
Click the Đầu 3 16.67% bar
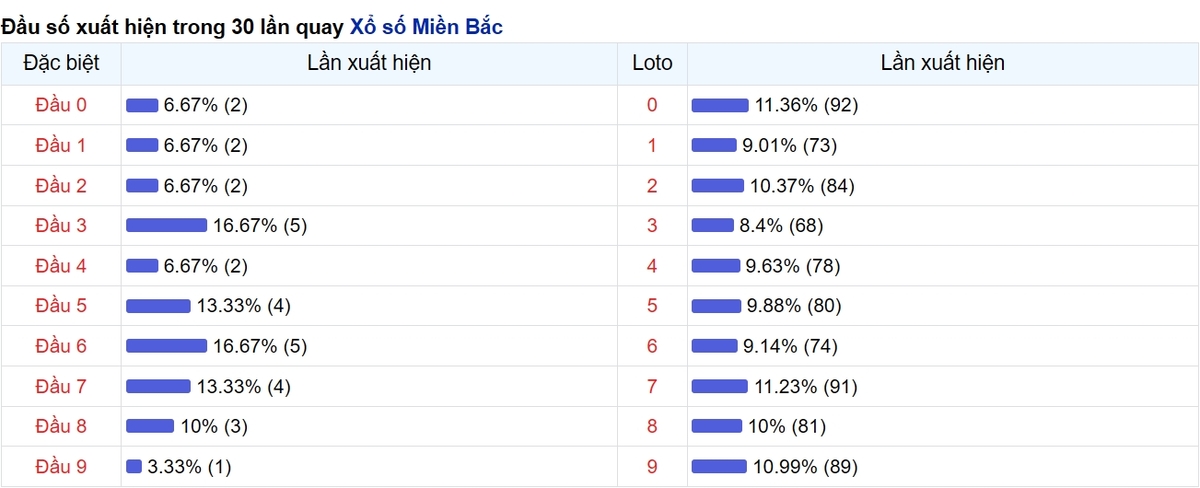pyautogui.click(x=166, y=226)
